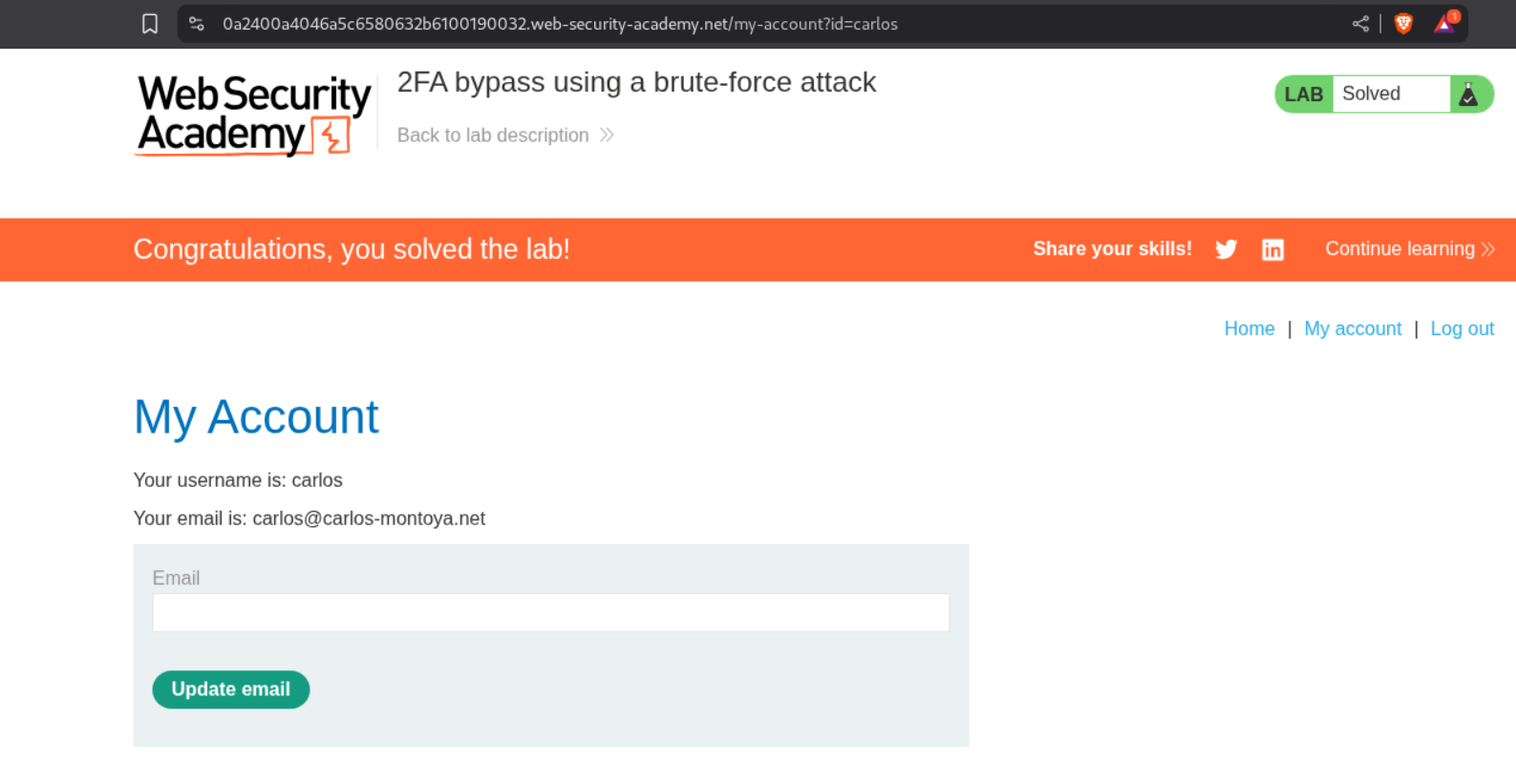
Task: Click the flask icon in lab status
Action: click(x=1468, y=95)
